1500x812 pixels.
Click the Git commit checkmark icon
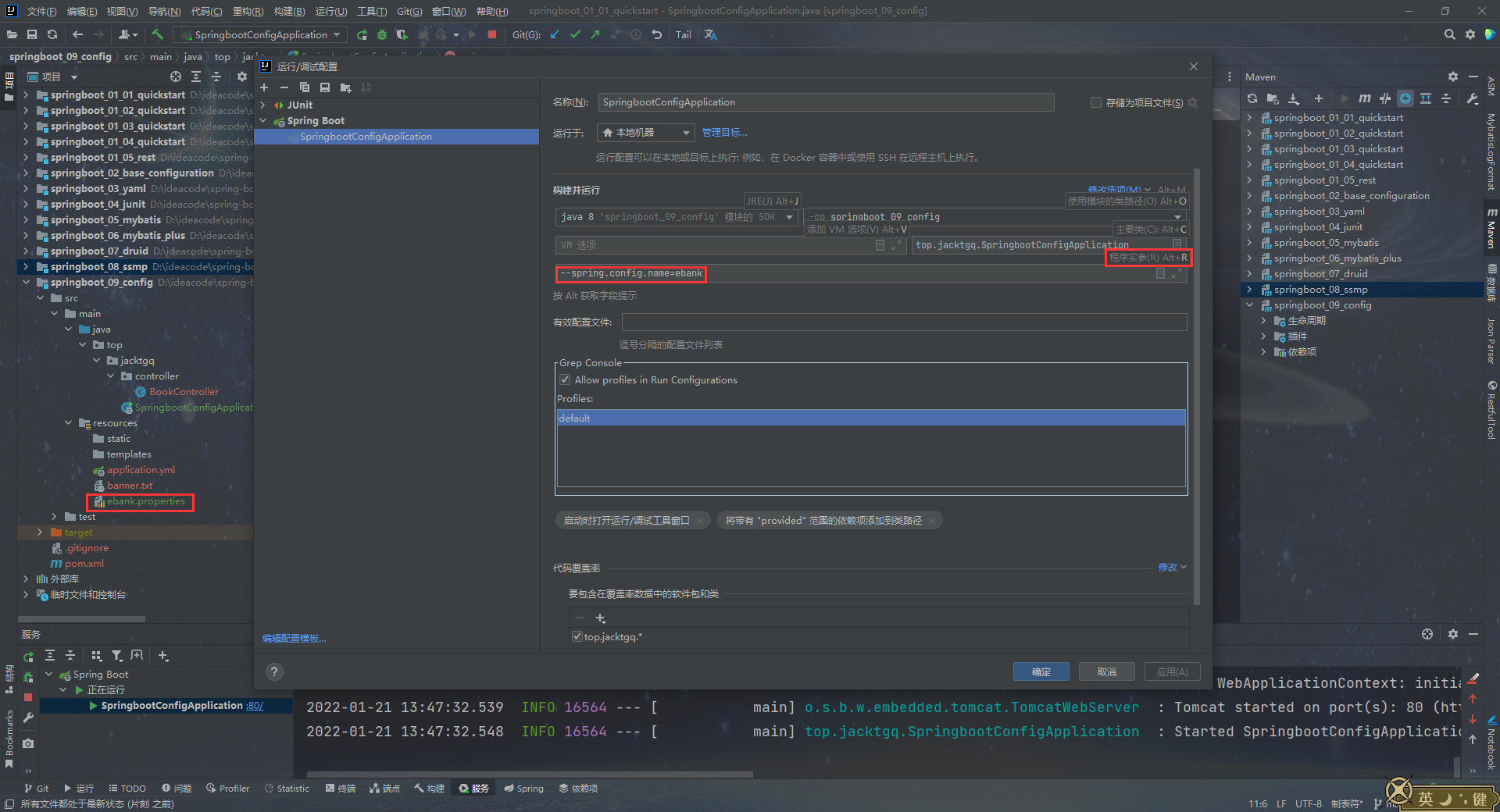(x=575, y=34)
